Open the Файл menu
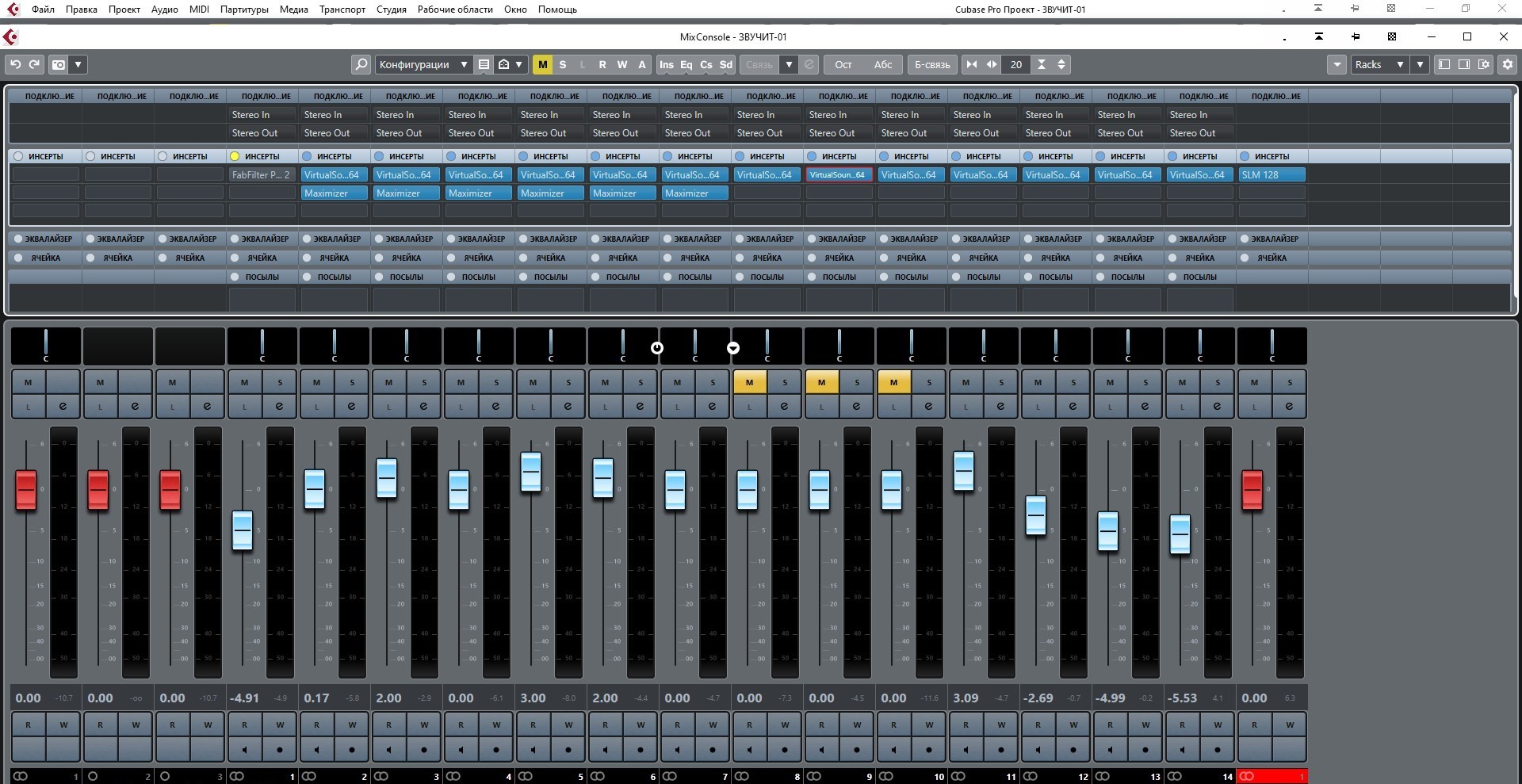1522x784 pixels. click(43, 10)
